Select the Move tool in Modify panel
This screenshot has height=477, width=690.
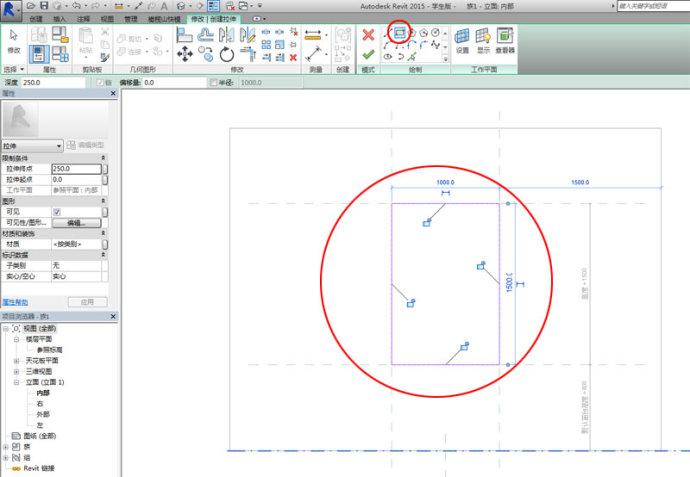184,54
